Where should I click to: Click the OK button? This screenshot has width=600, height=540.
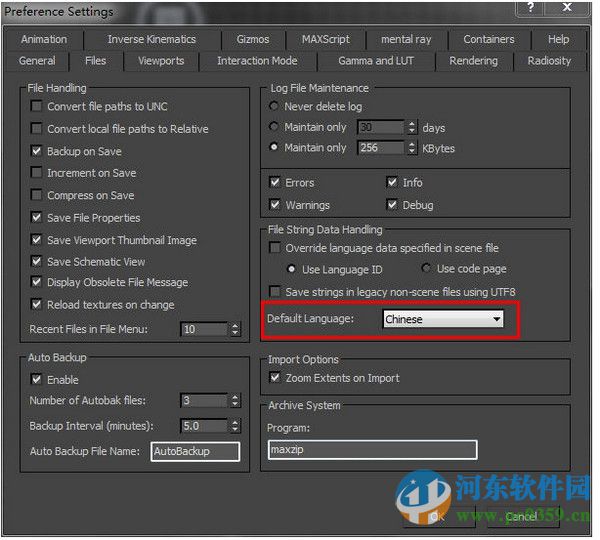(439, 517)
